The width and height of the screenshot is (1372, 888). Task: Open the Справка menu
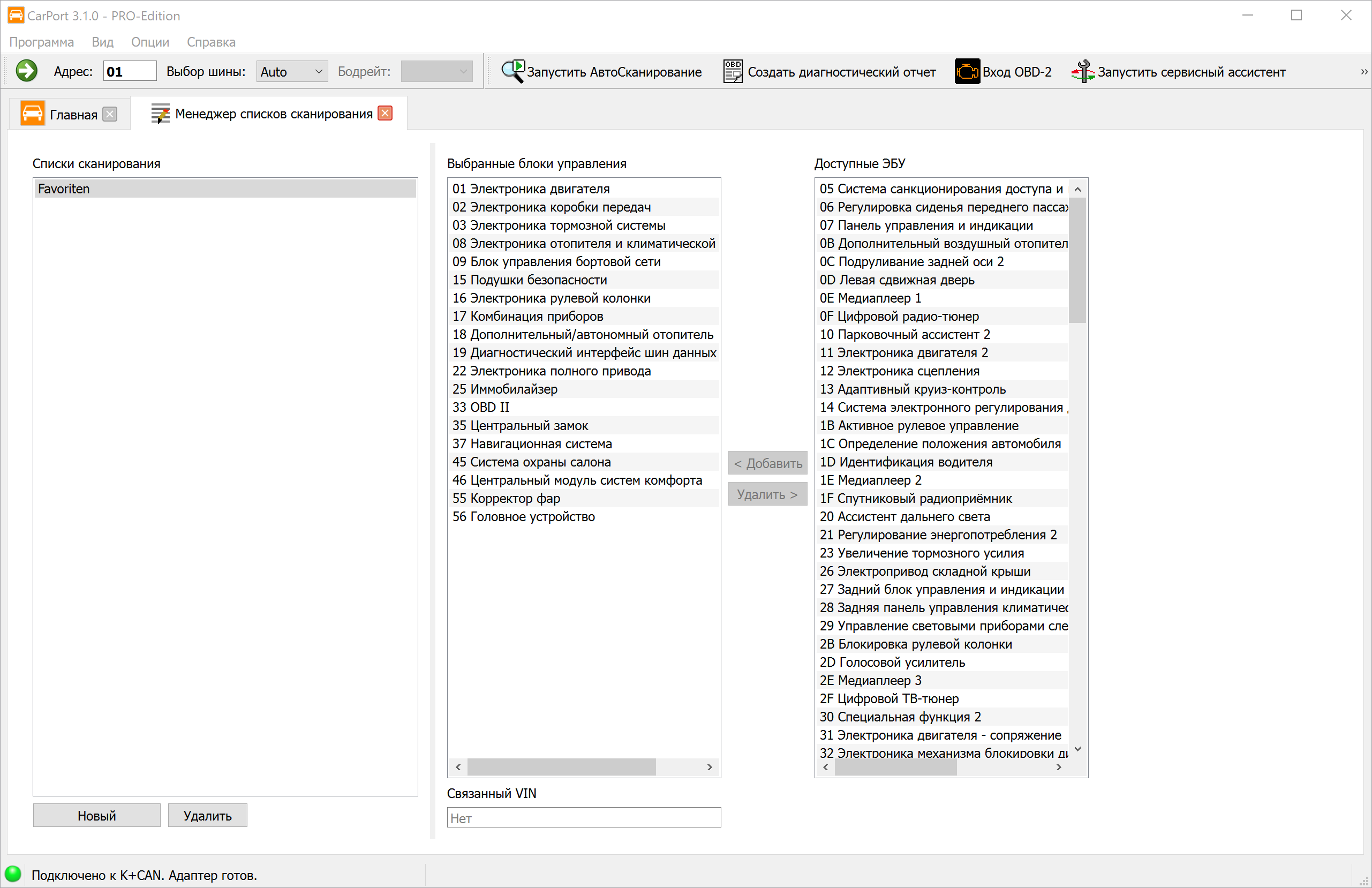[x=211, y=42]
